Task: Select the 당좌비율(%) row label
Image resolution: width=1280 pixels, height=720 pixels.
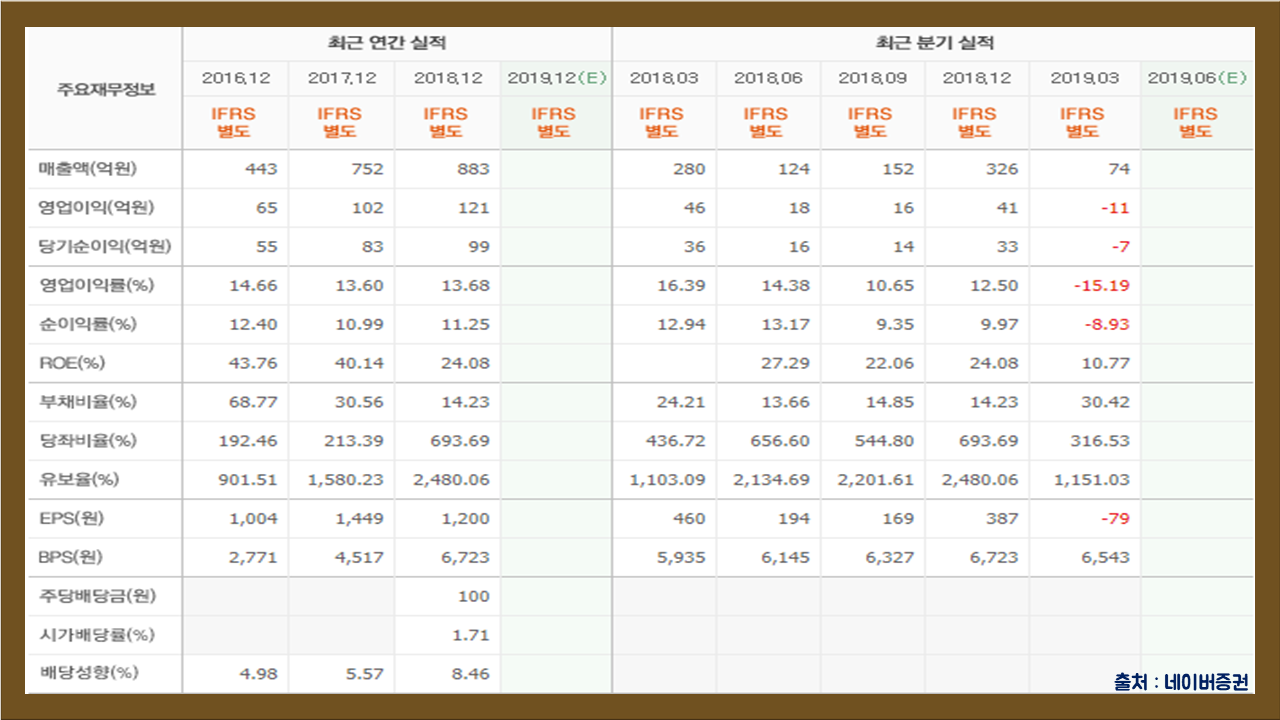Action: [87, 440]
